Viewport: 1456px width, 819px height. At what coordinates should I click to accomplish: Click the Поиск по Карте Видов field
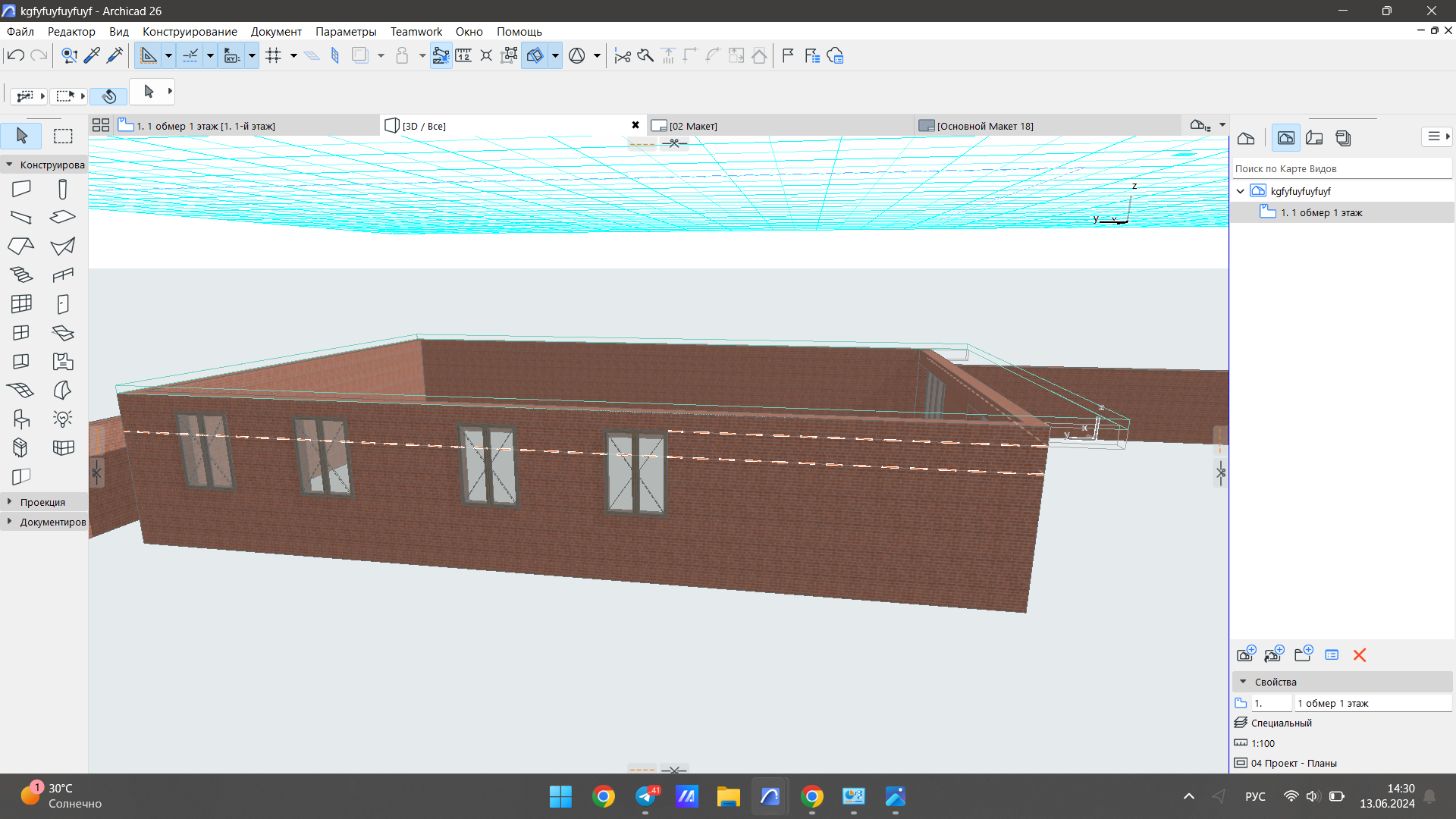(1341, 168)
